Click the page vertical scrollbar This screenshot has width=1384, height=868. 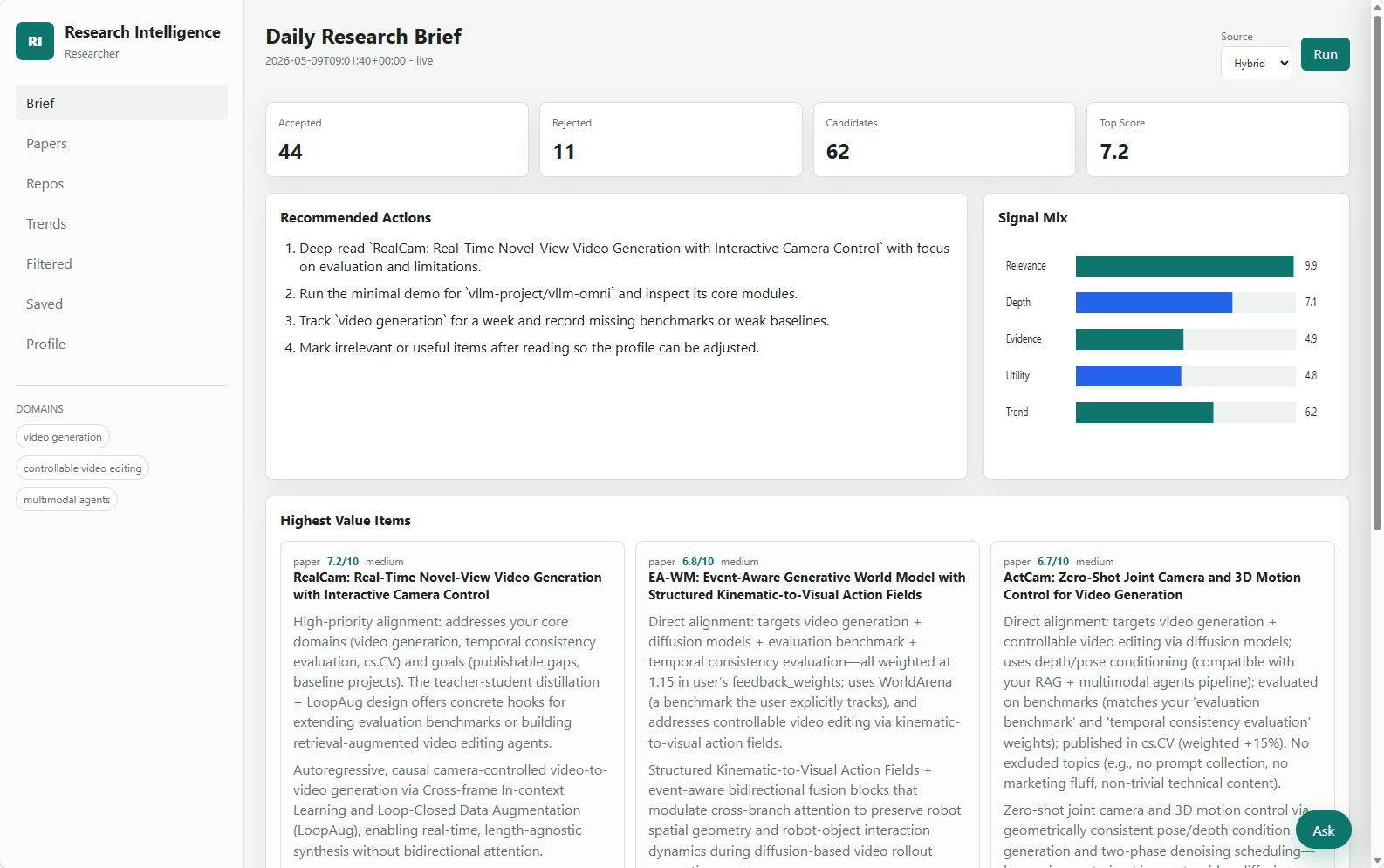pos(1377,272)
